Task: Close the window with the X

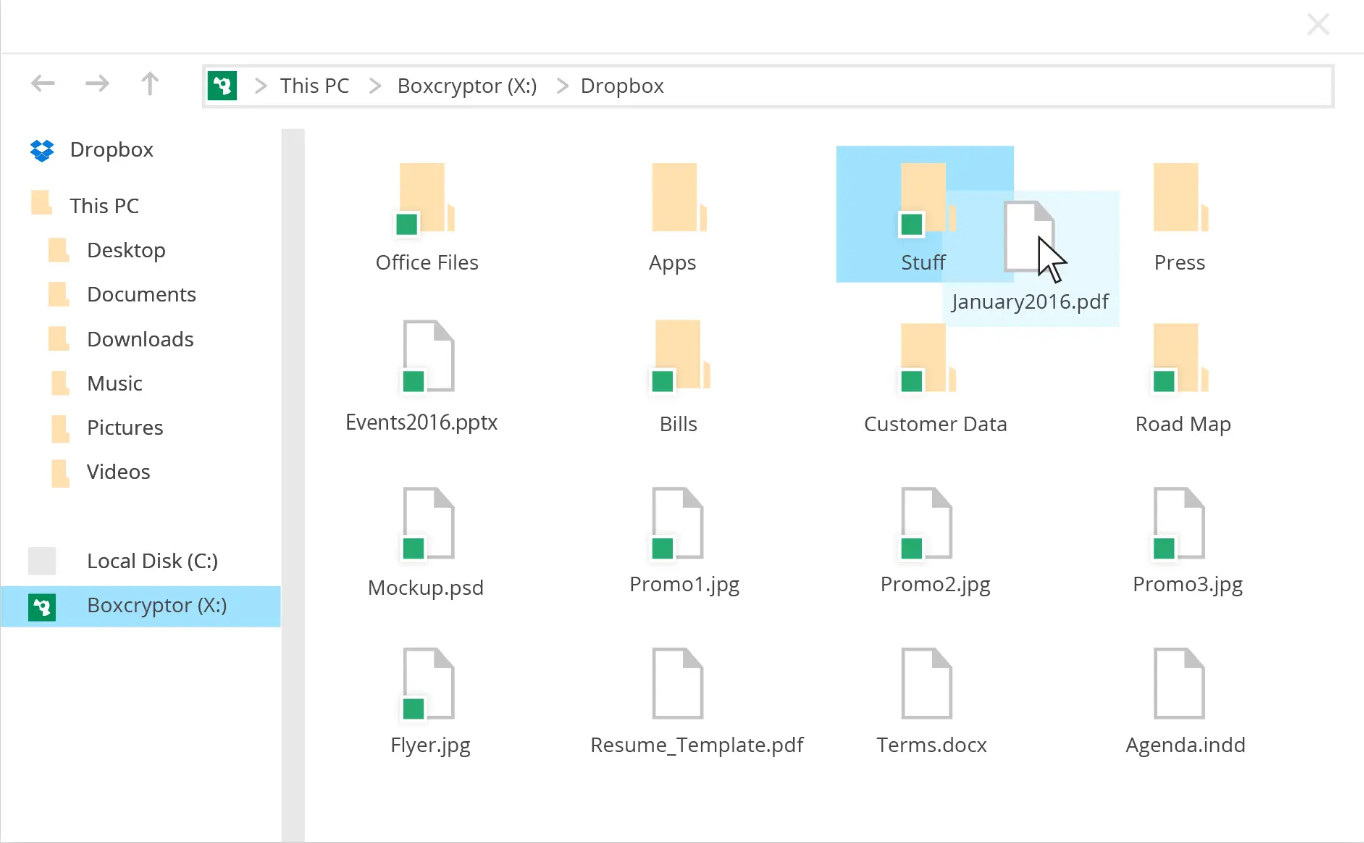Action: 1318,25
